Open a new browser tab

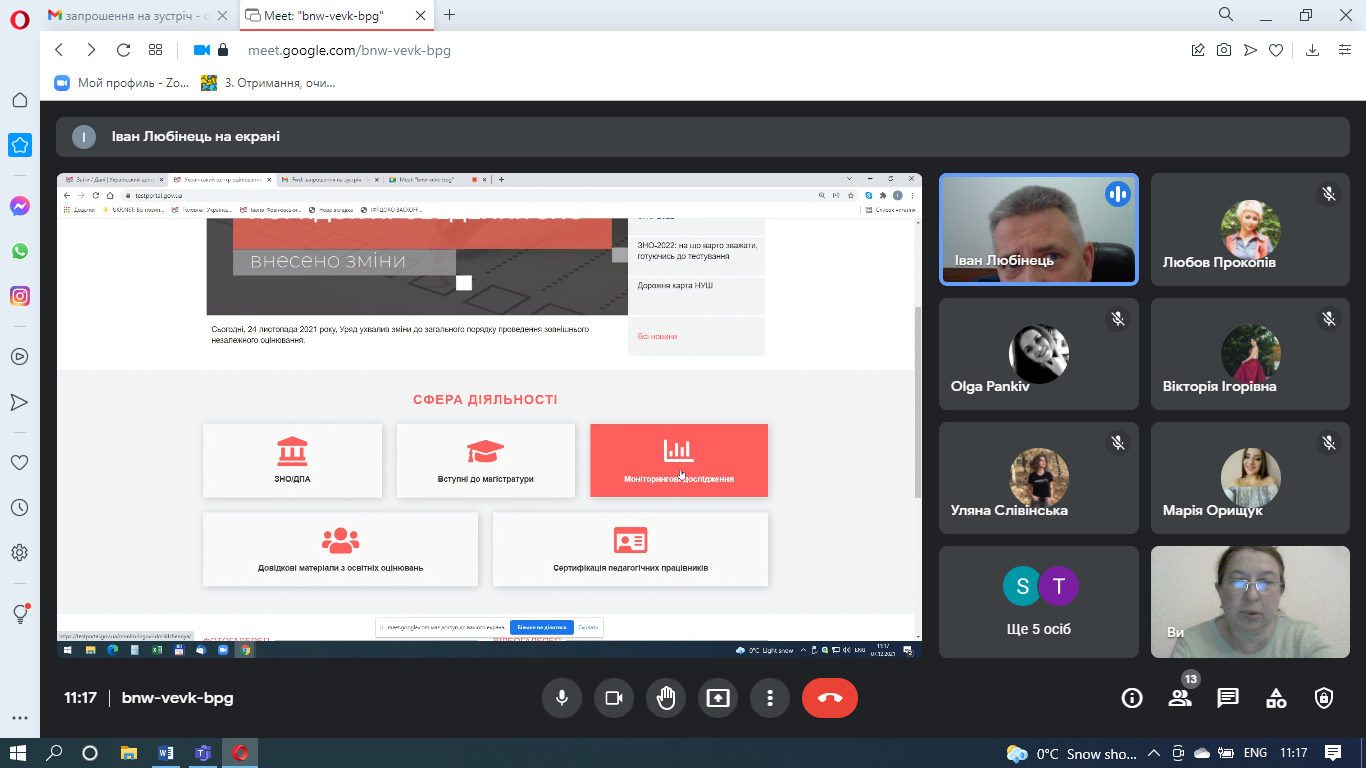(450, 15)
